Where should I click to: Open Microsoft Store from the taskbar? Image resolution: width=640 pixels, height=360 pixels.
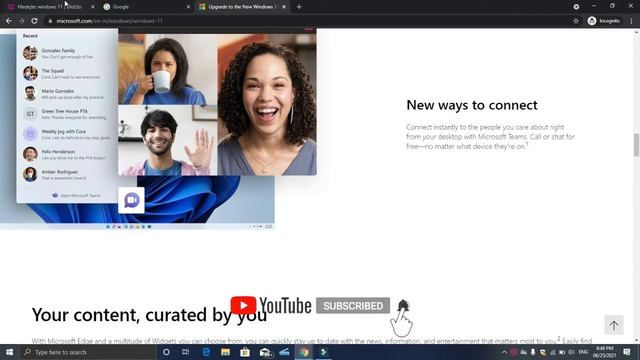tap(245, 352)
